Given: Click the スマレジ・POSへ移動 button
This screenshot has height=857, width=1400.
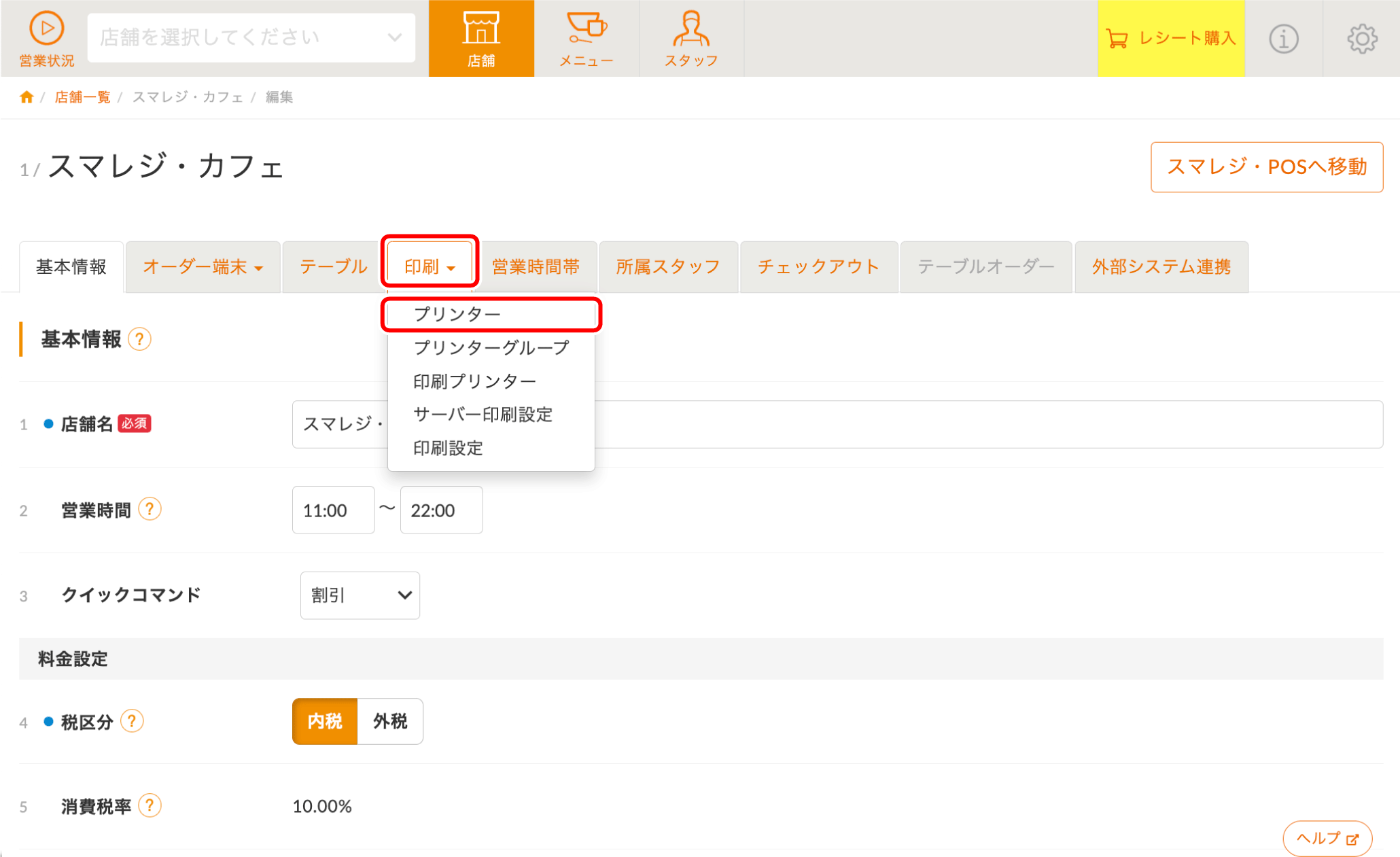Looking at the screenshot, I should [1266, 167].
